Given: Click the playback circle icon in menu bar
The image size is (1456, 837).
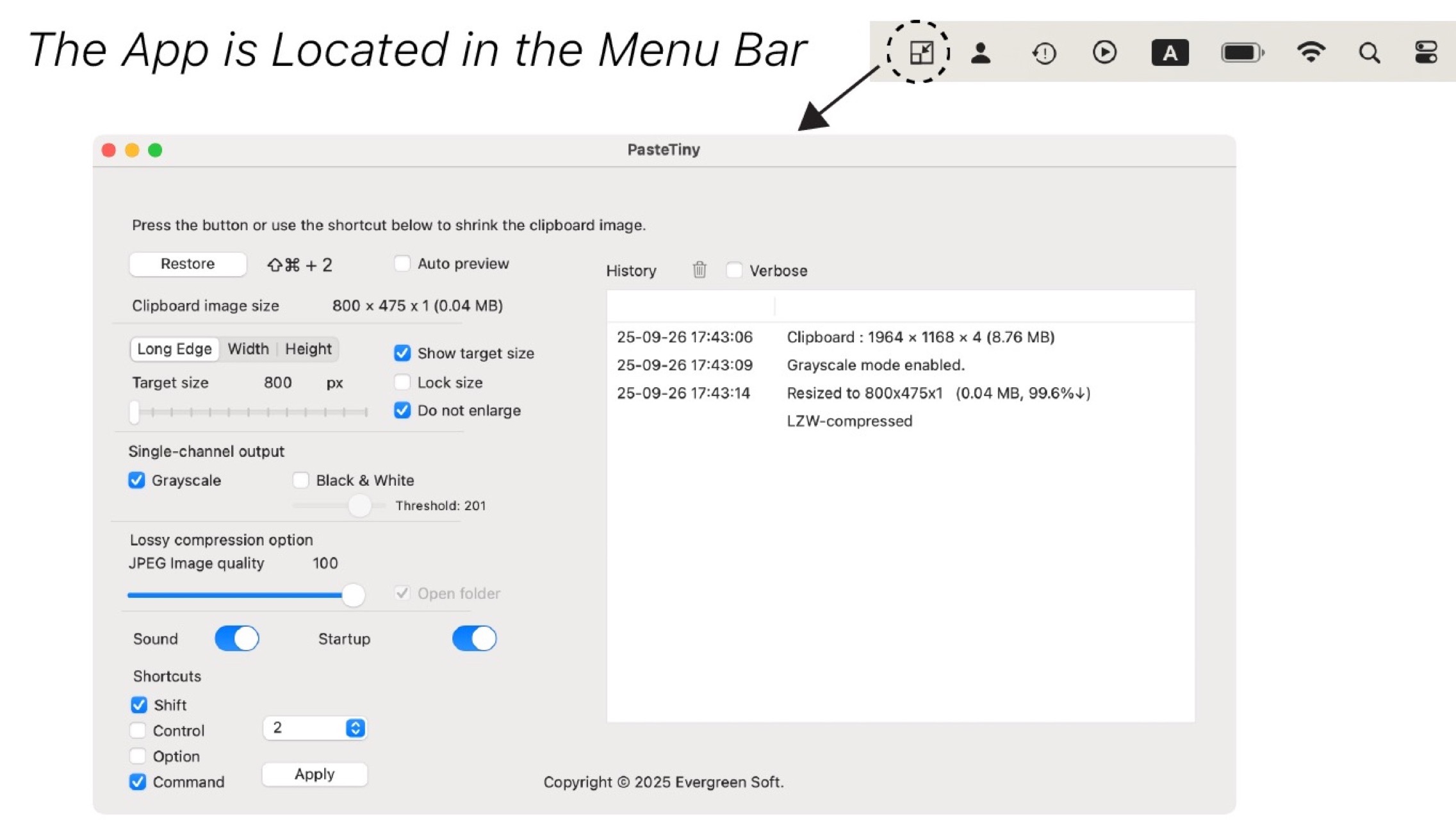Looking at the screenshot, I should [1104, 53].
